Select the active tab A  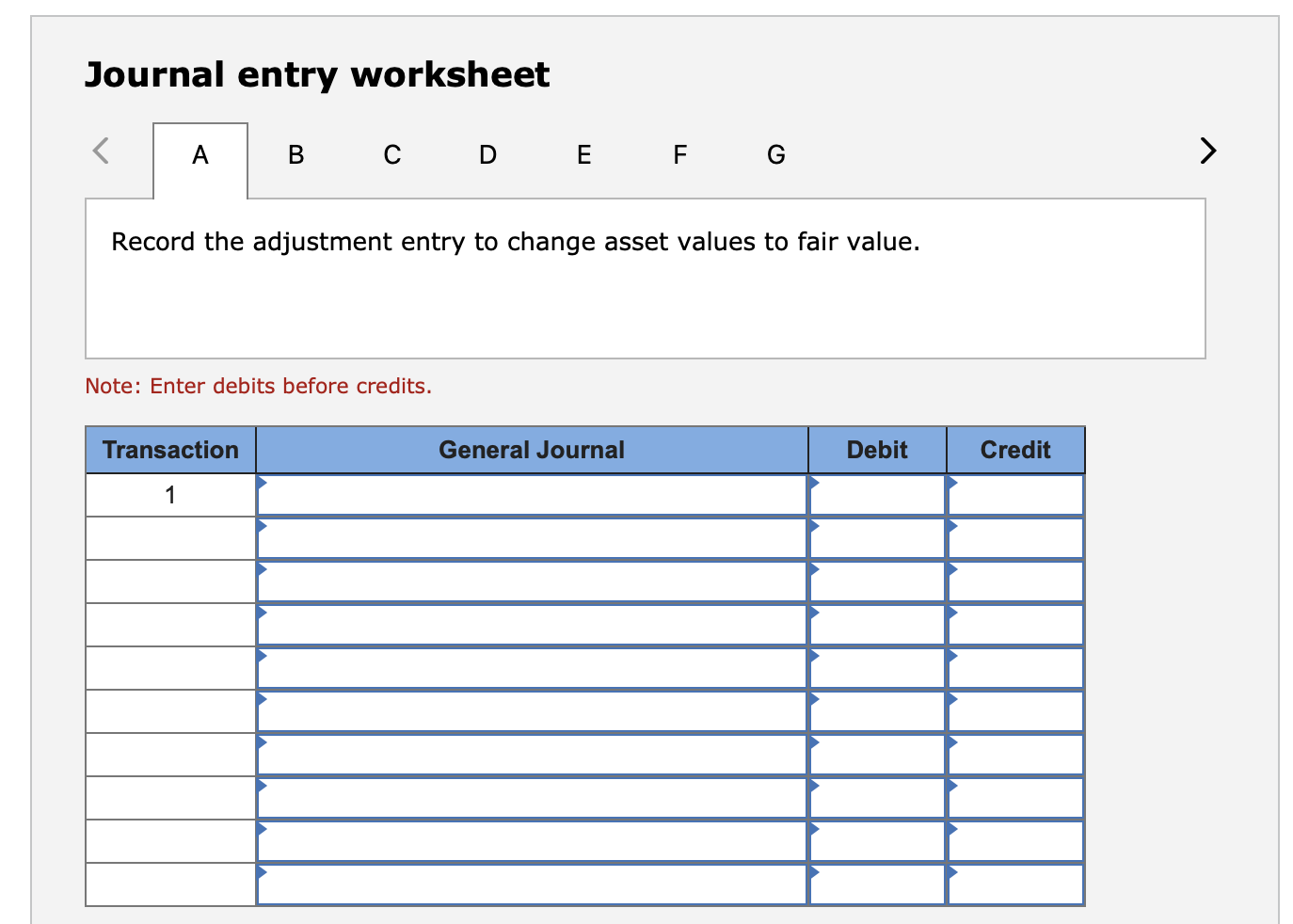tap(200, 155)
